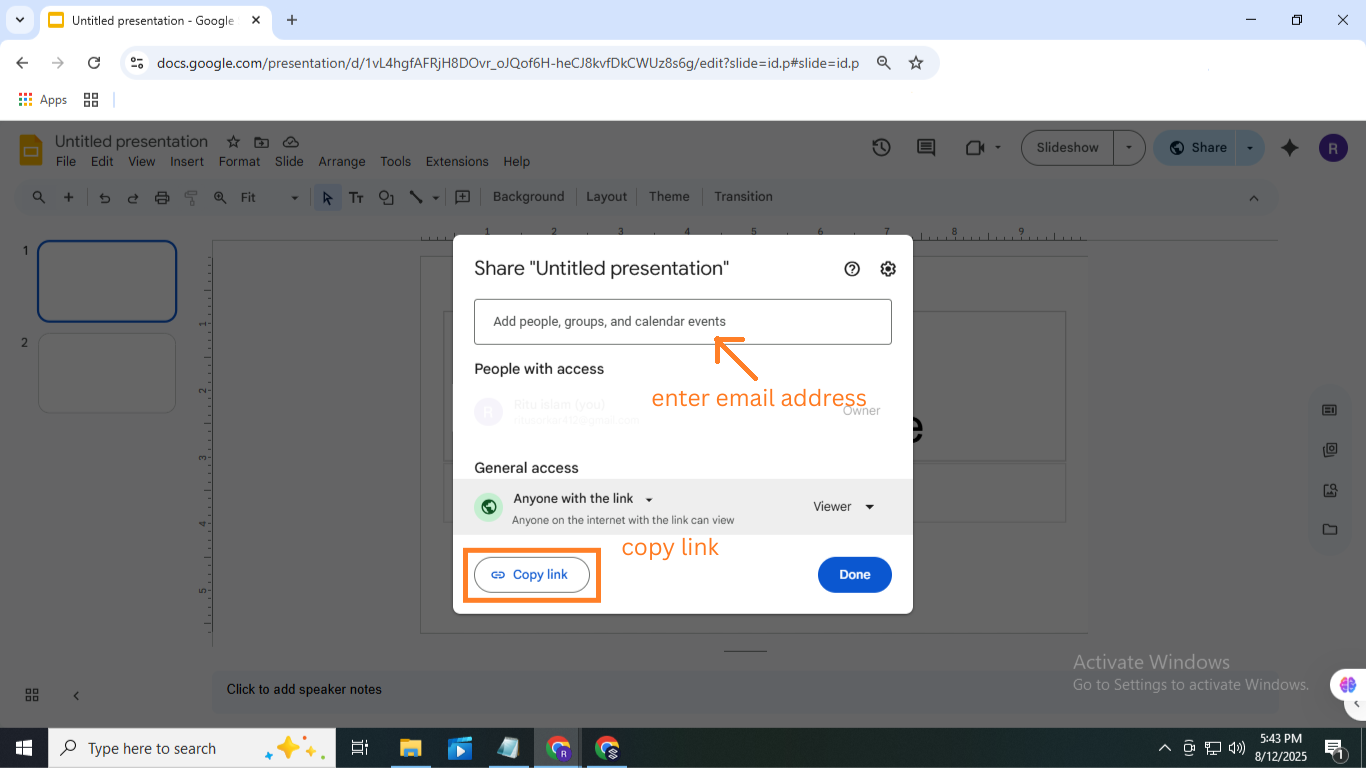Open the Insert menu

click(187, 162)
